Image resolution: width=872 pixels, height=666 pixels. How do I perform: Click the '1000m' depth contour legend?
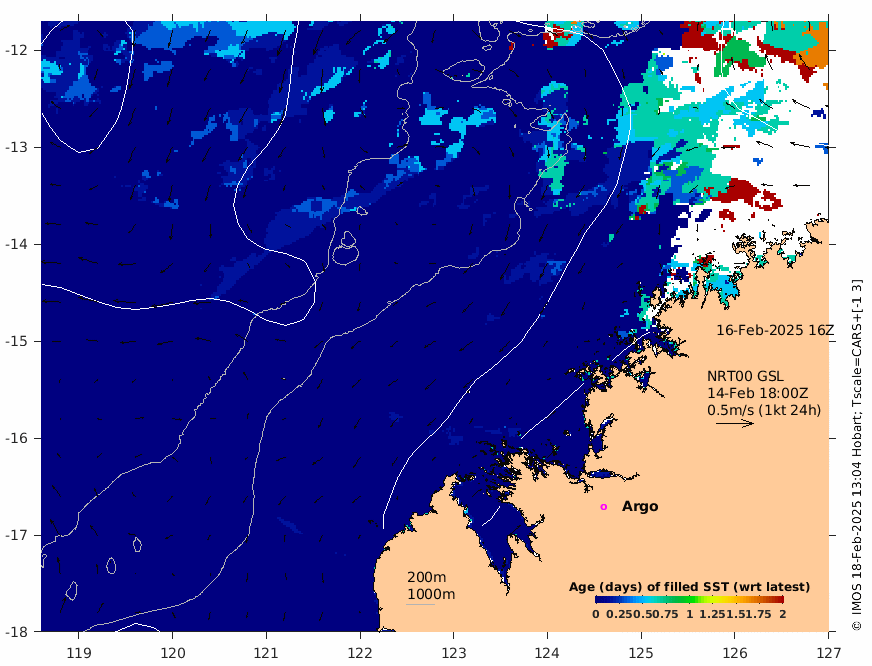coord(431,594)
